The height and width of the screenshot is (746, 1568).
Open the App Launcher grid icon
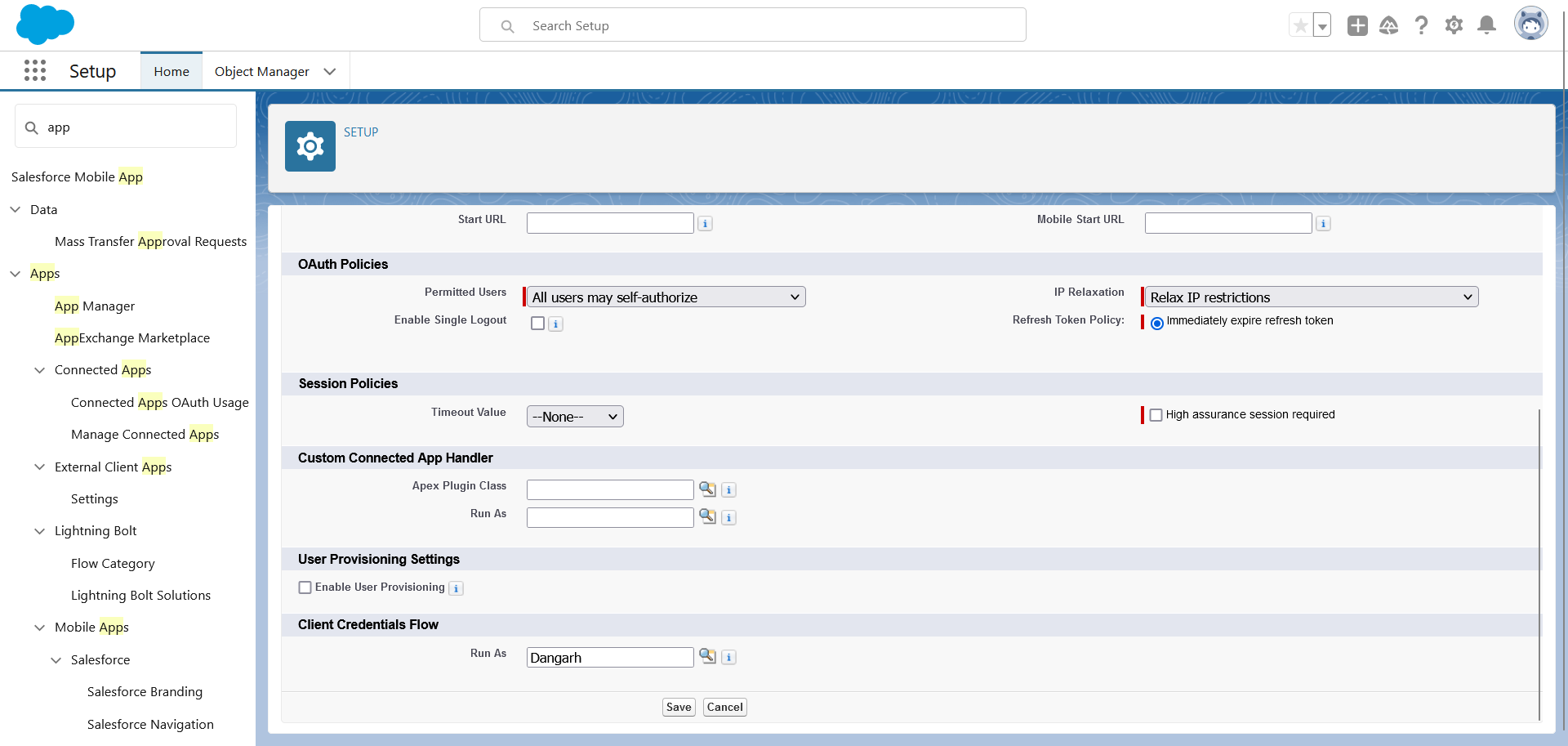(x=35, y=71)
